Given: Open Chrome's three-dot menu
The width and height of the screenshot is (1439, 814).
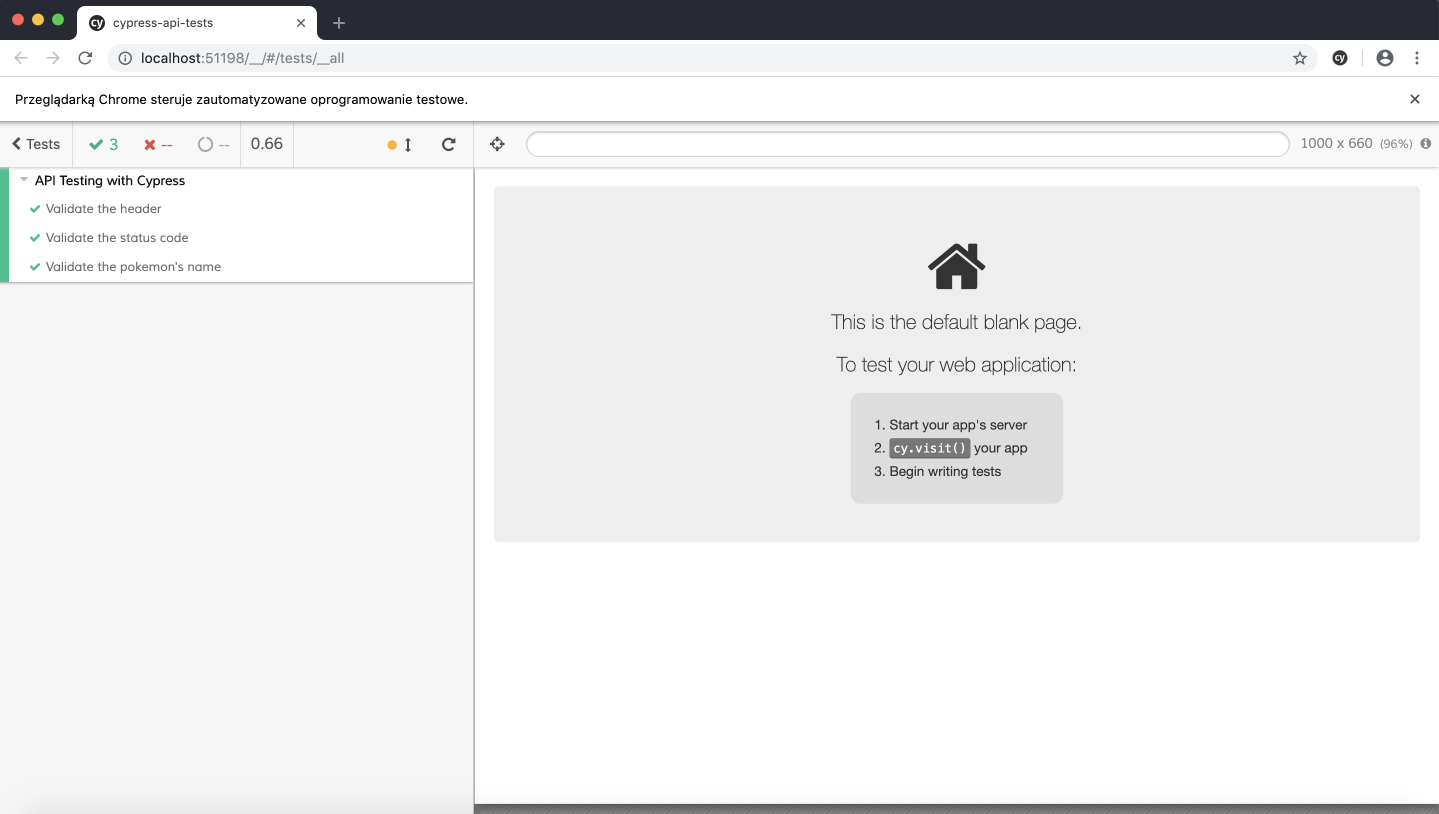Looking at the screenshot, I should click(x=1417, y=58).
